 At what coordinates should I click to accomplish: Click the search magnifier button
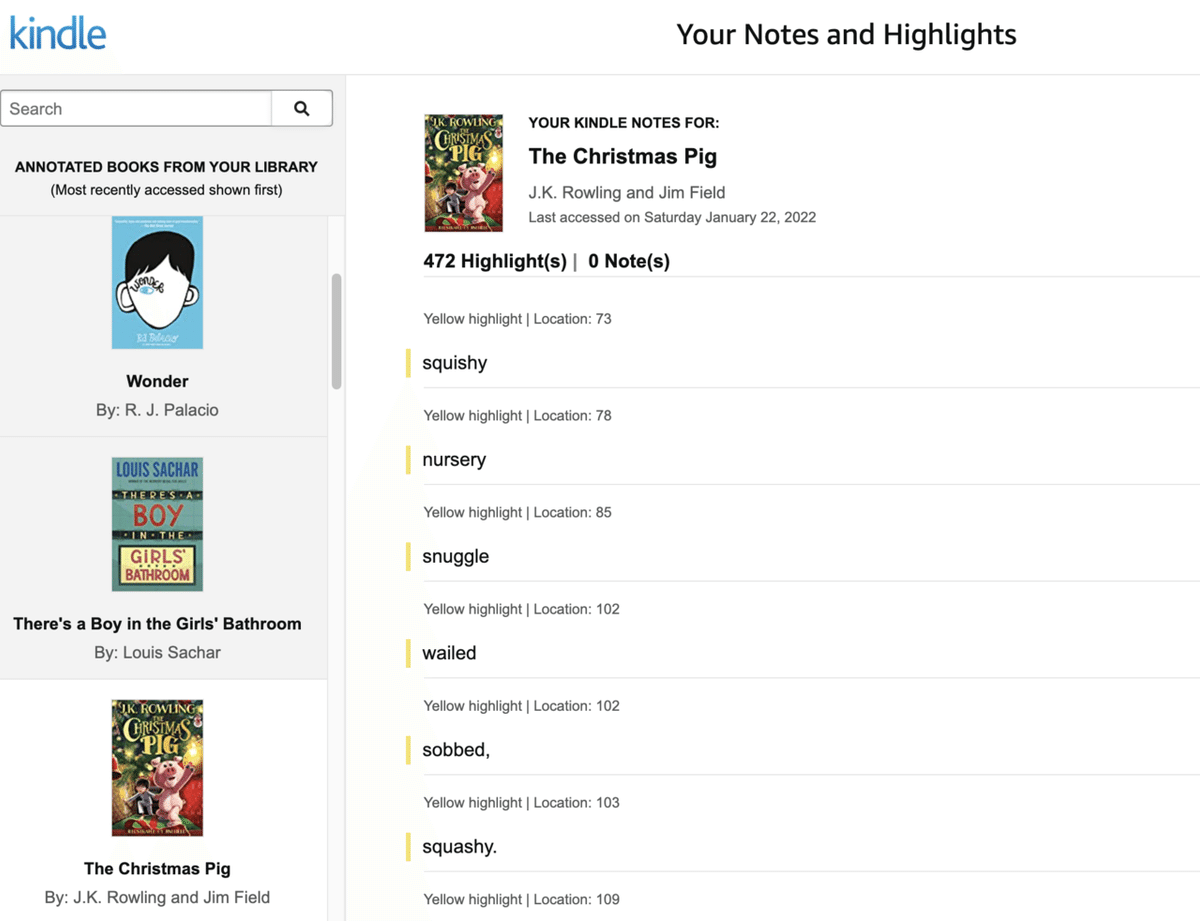(x=302, y=109)
